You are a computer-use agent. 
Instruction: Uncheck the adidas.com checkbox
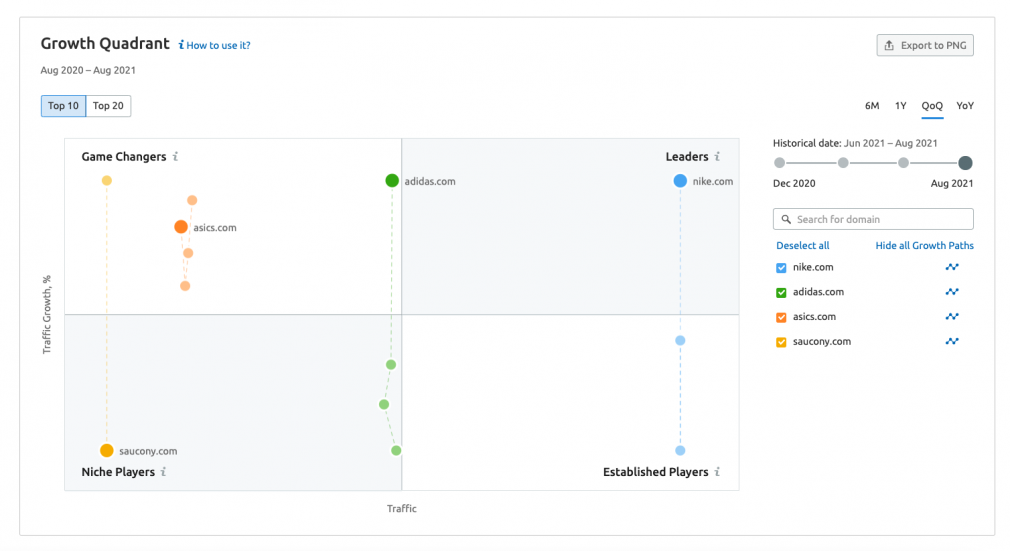[x=781, y=293]
